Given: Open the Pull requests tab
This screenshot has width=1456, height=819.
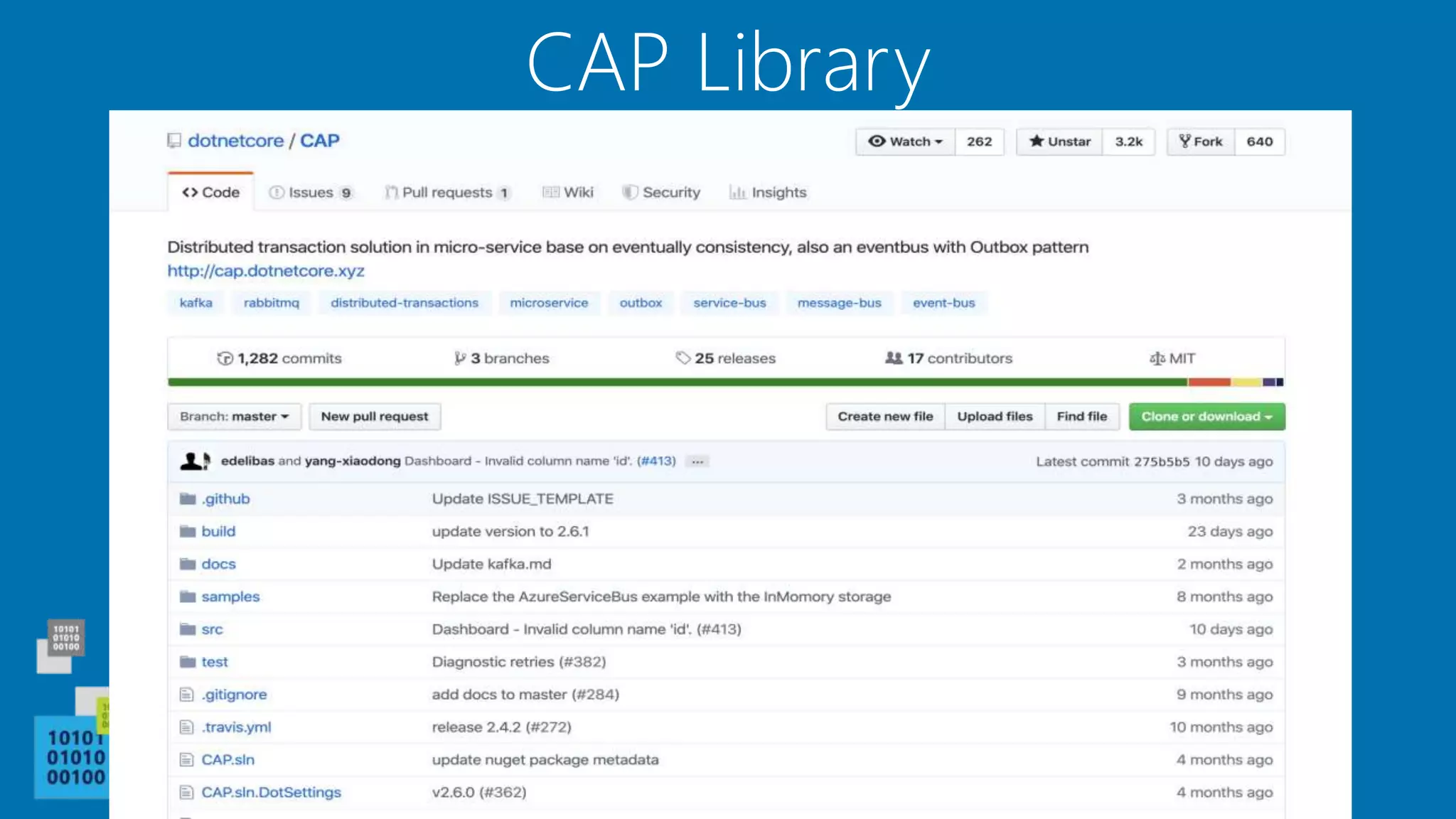Looking at the screenshot, I should pos(447,193).
